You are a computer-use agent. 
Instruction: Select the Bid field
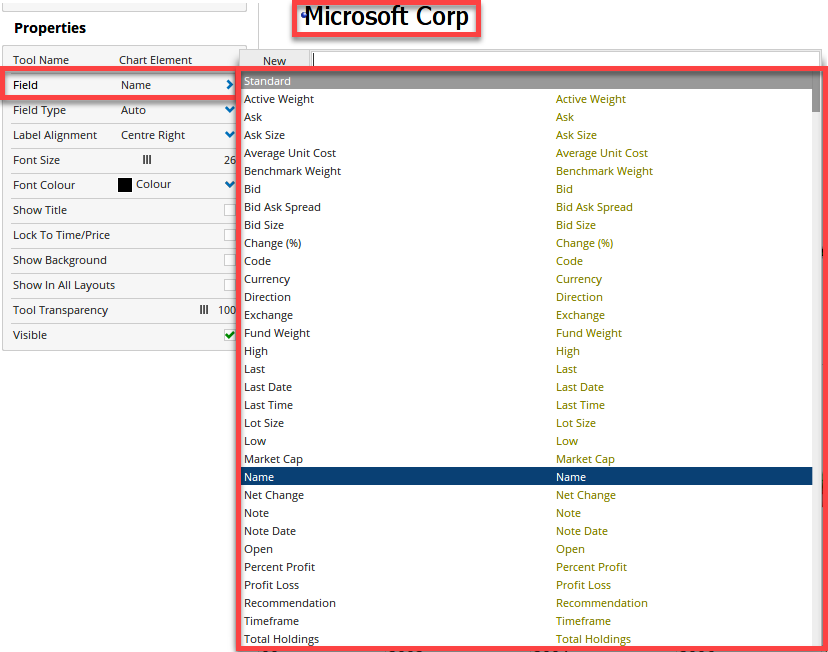[526, 189]
